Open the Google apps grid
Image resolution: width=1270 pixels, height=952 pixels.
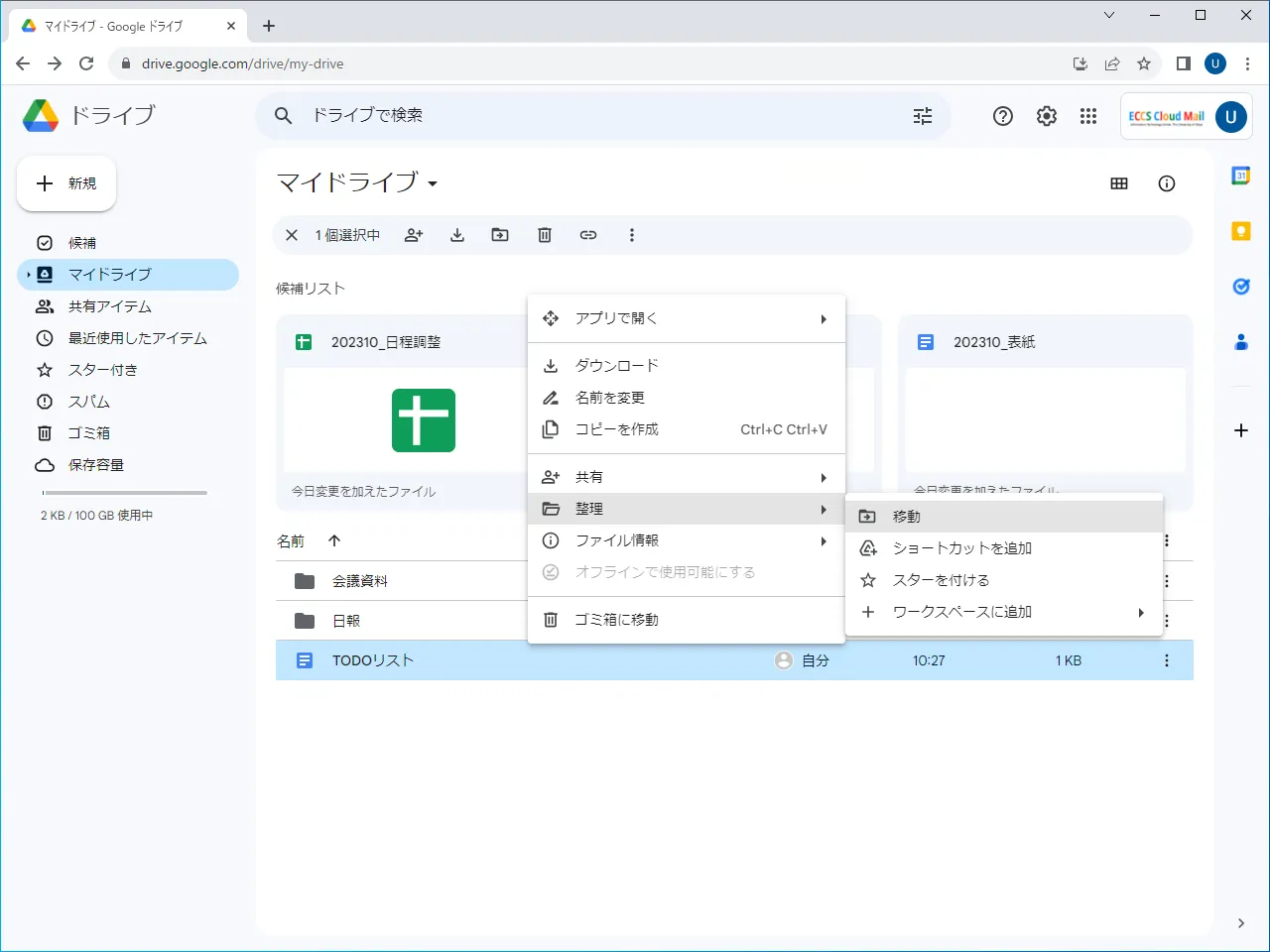click(1088, 116)
